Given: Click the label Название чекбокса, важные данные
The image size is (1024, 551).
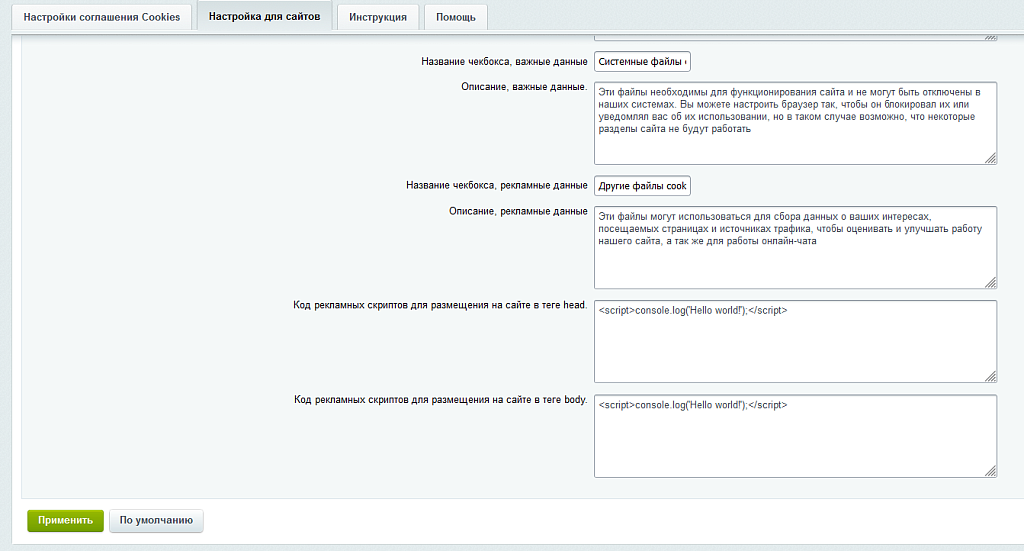Looking at the screenshot, I should [x=504, y=62].
